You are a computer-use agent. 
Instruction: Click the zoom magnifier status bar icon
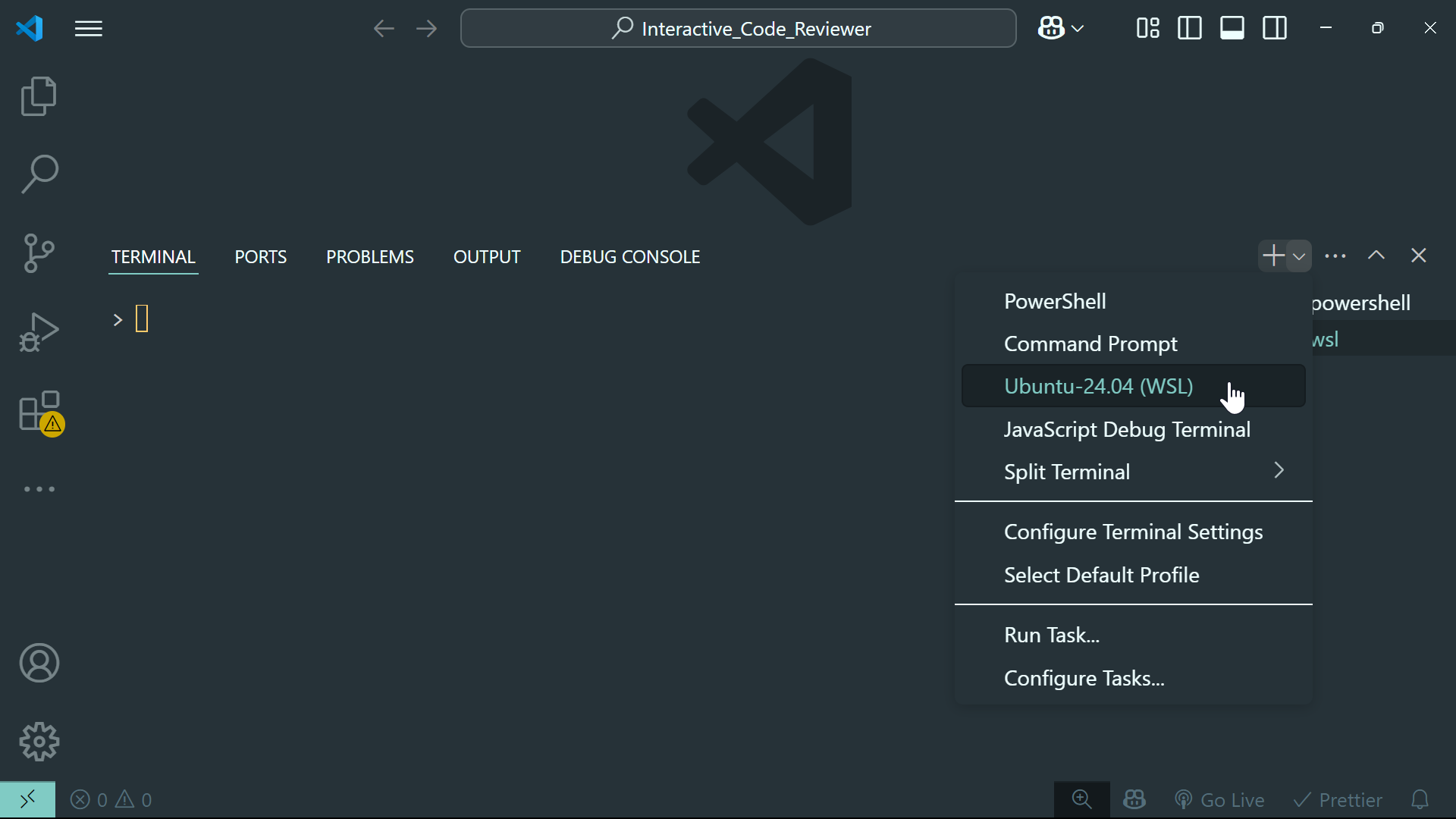[x=1082, y=799]
